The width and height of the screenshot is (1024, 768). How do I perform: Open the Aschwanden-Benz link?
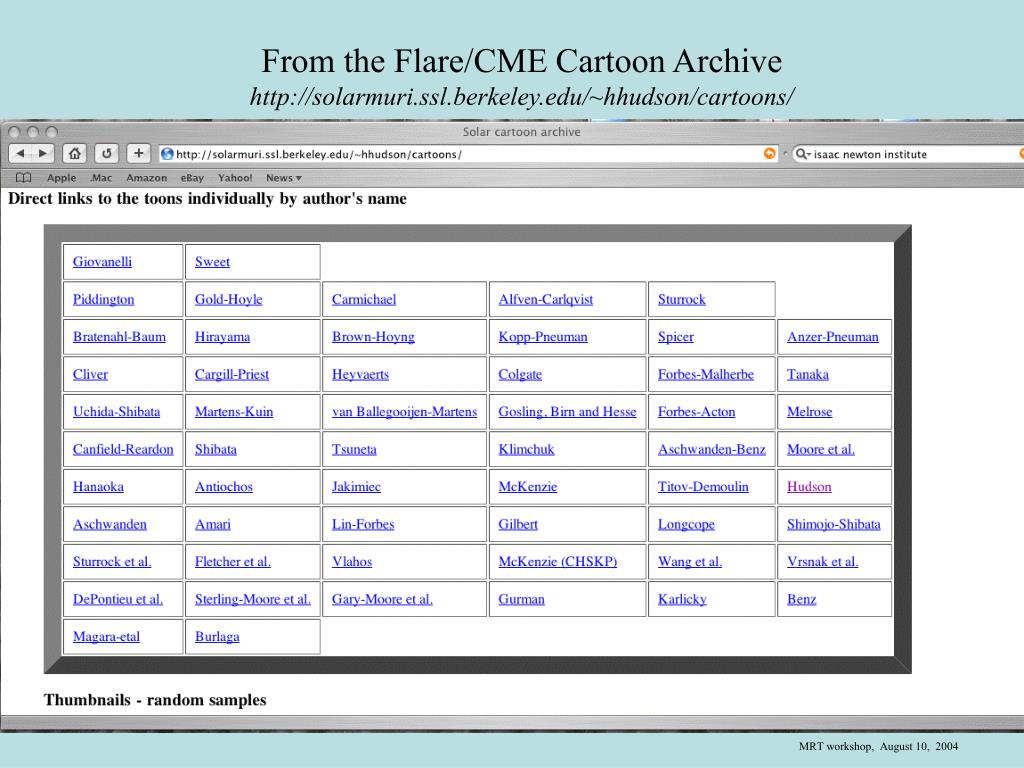click(711, 450)
